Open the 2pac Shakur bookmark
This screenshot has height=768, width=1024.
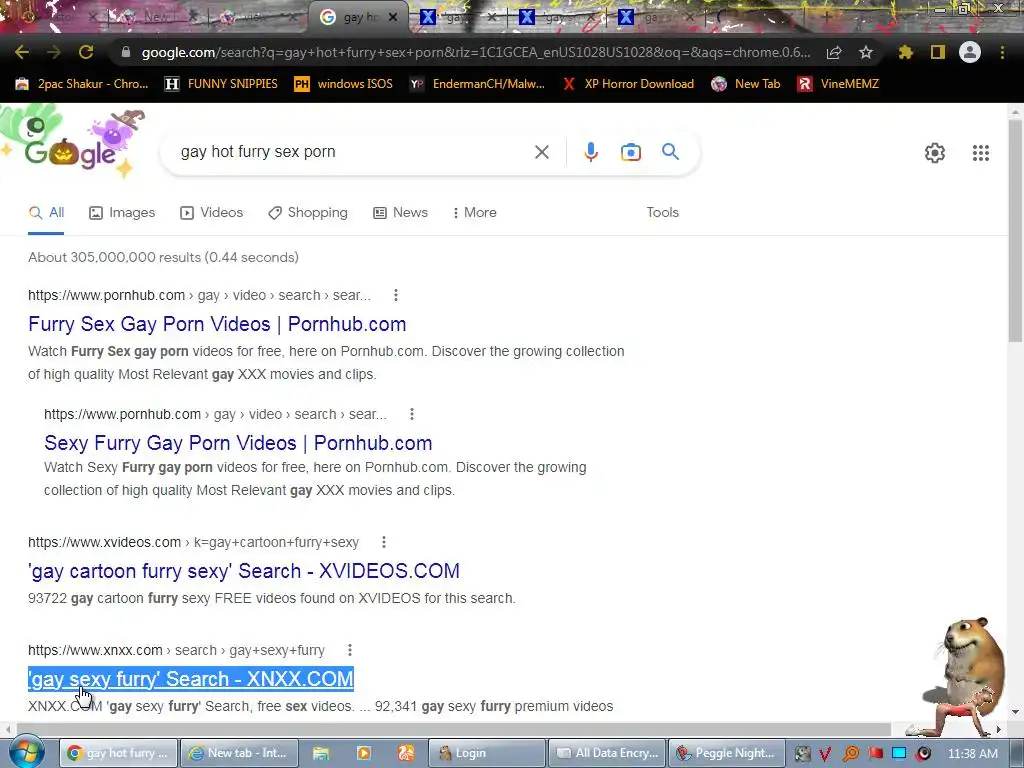coord(83,84)
